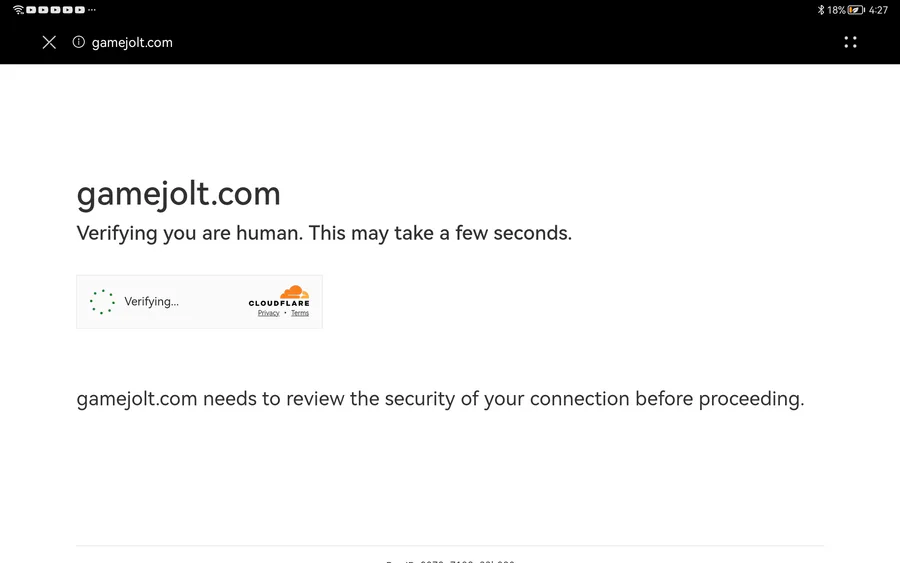Open the Cloudflare Privacy link
Image resolution: width=900 pixels, height=563 pixels.
click(x=268, y=313)
